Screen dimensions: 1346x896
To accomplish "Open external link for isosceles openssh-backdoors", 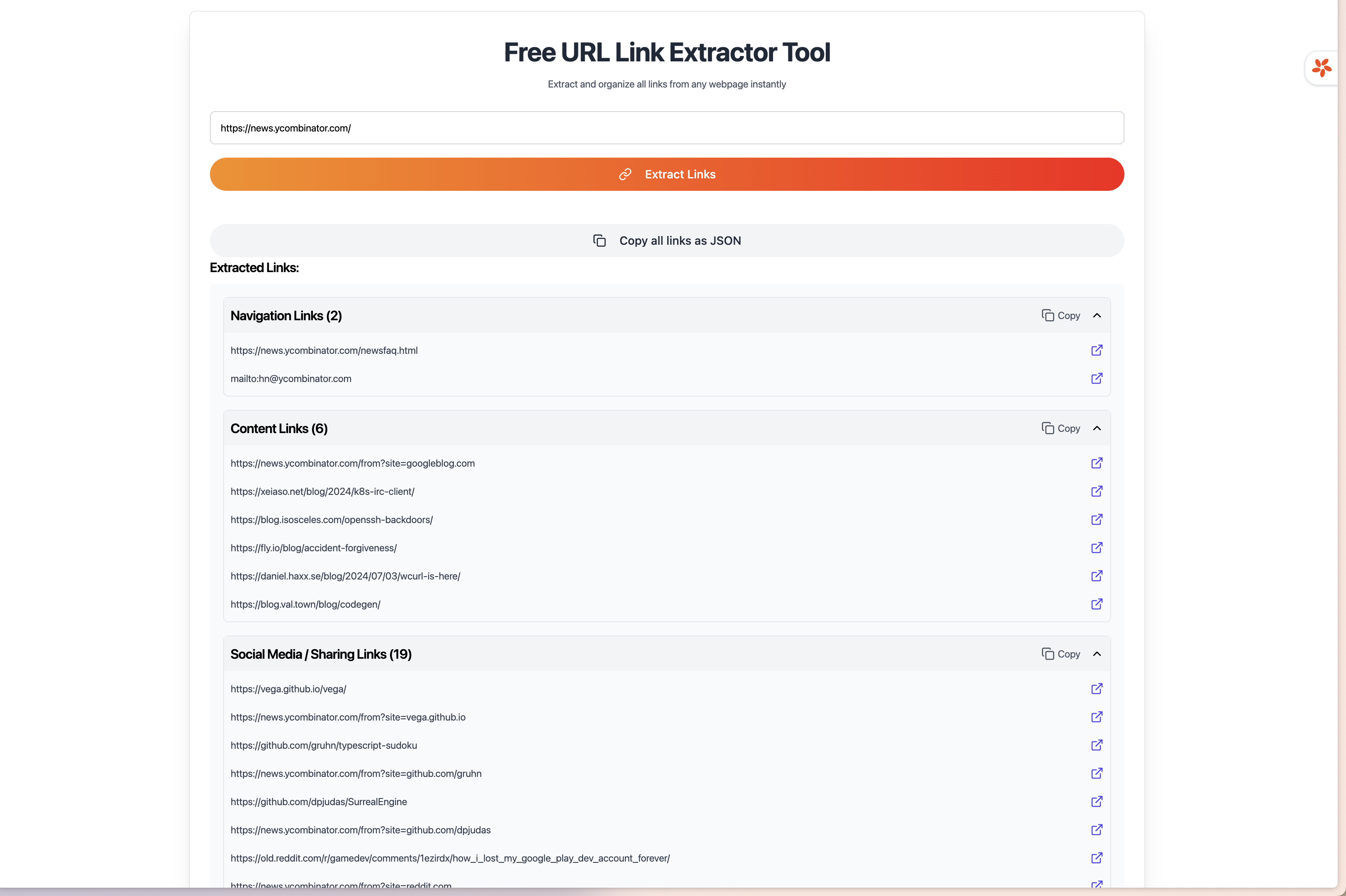I will click(x=1096, y=519).
